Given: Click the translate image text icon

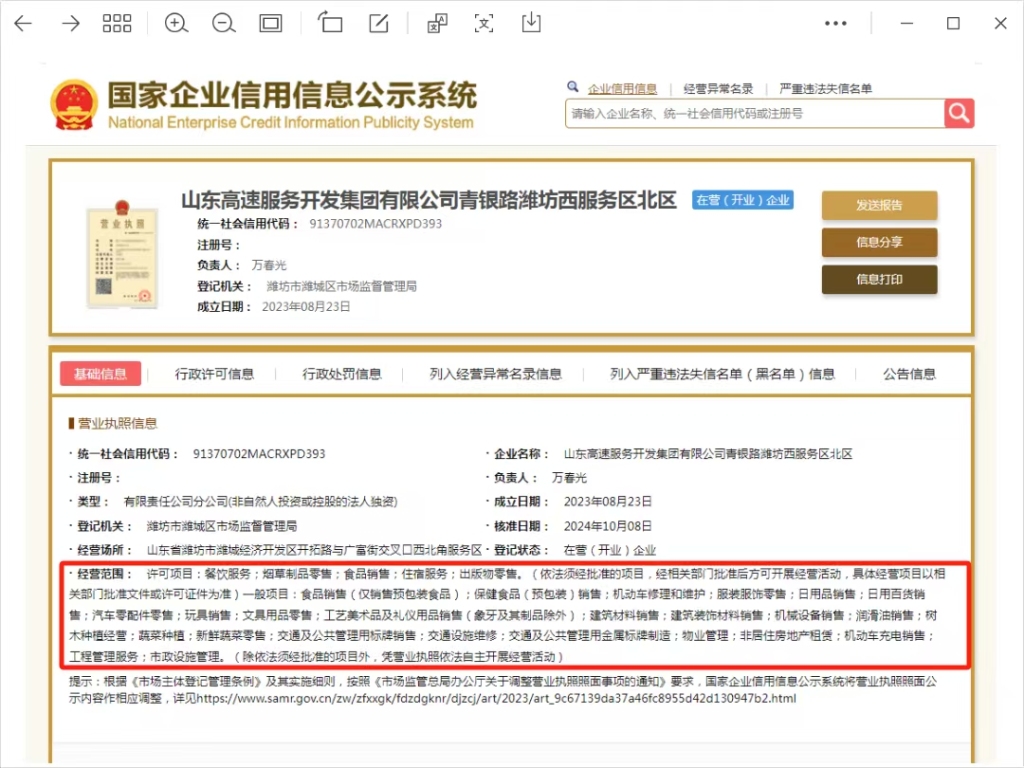Looking at the screenshot, I should pyautogui.click(x=437, y=24).
